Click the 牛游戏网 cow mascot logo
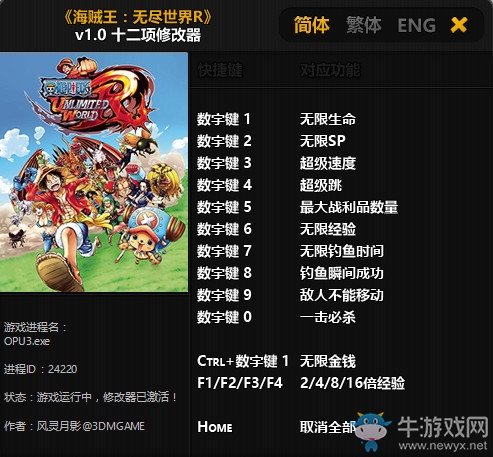 pos(372,431)
